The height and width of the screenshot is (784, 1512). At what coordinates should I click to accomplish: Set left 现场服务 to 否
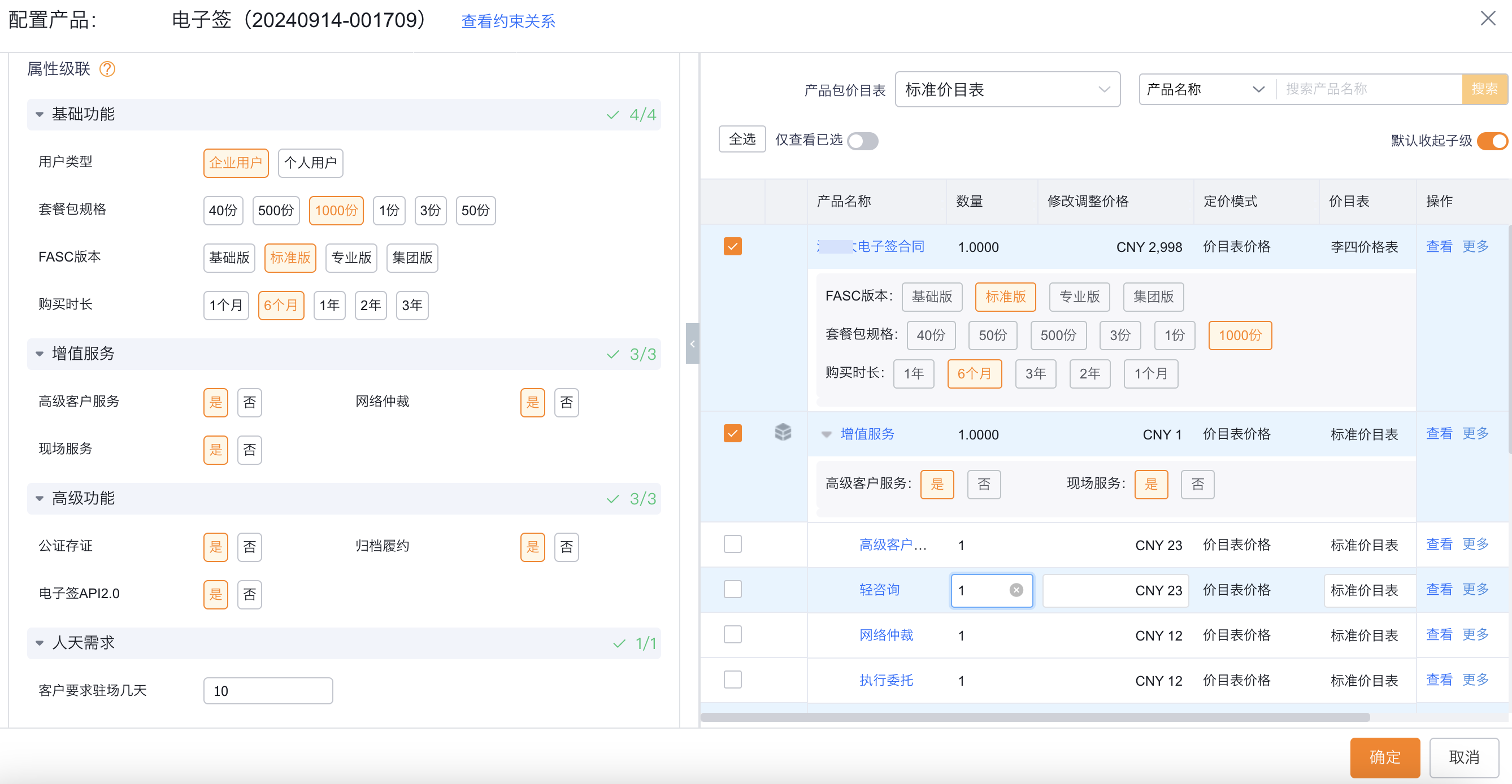249,450
